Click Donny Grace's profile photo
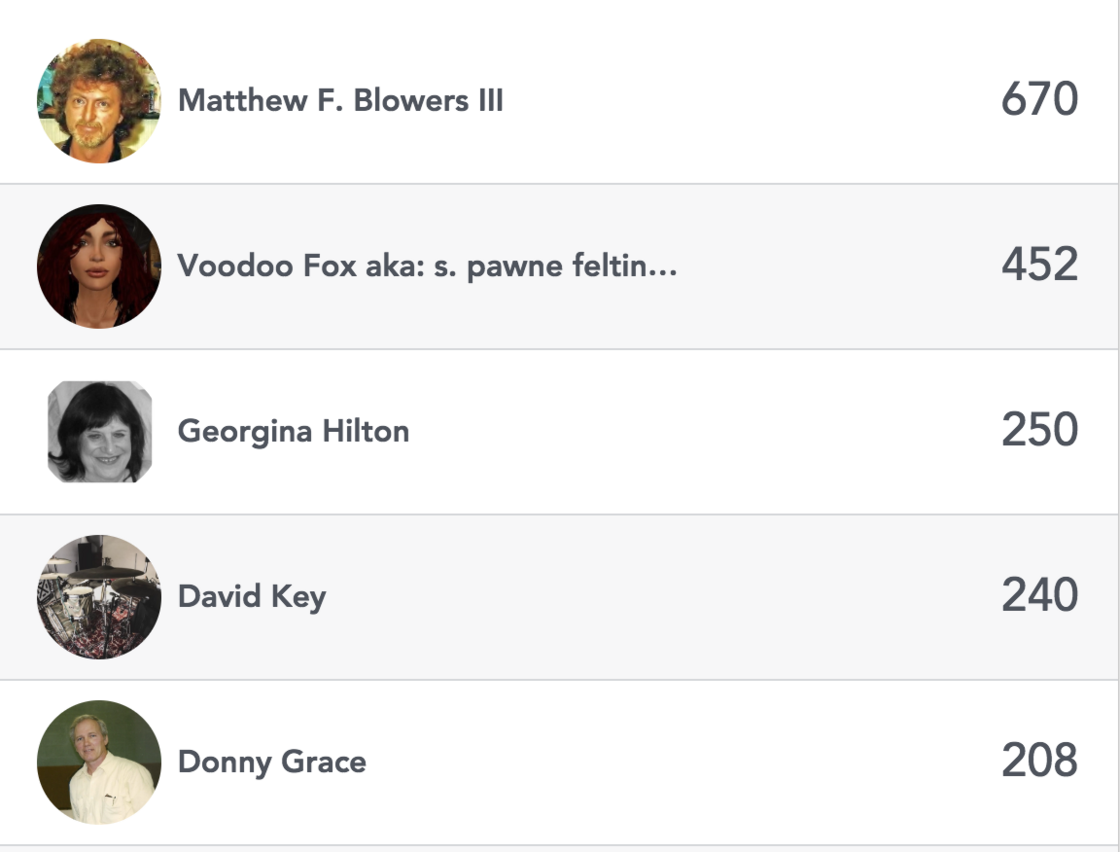 coord(99,762)
